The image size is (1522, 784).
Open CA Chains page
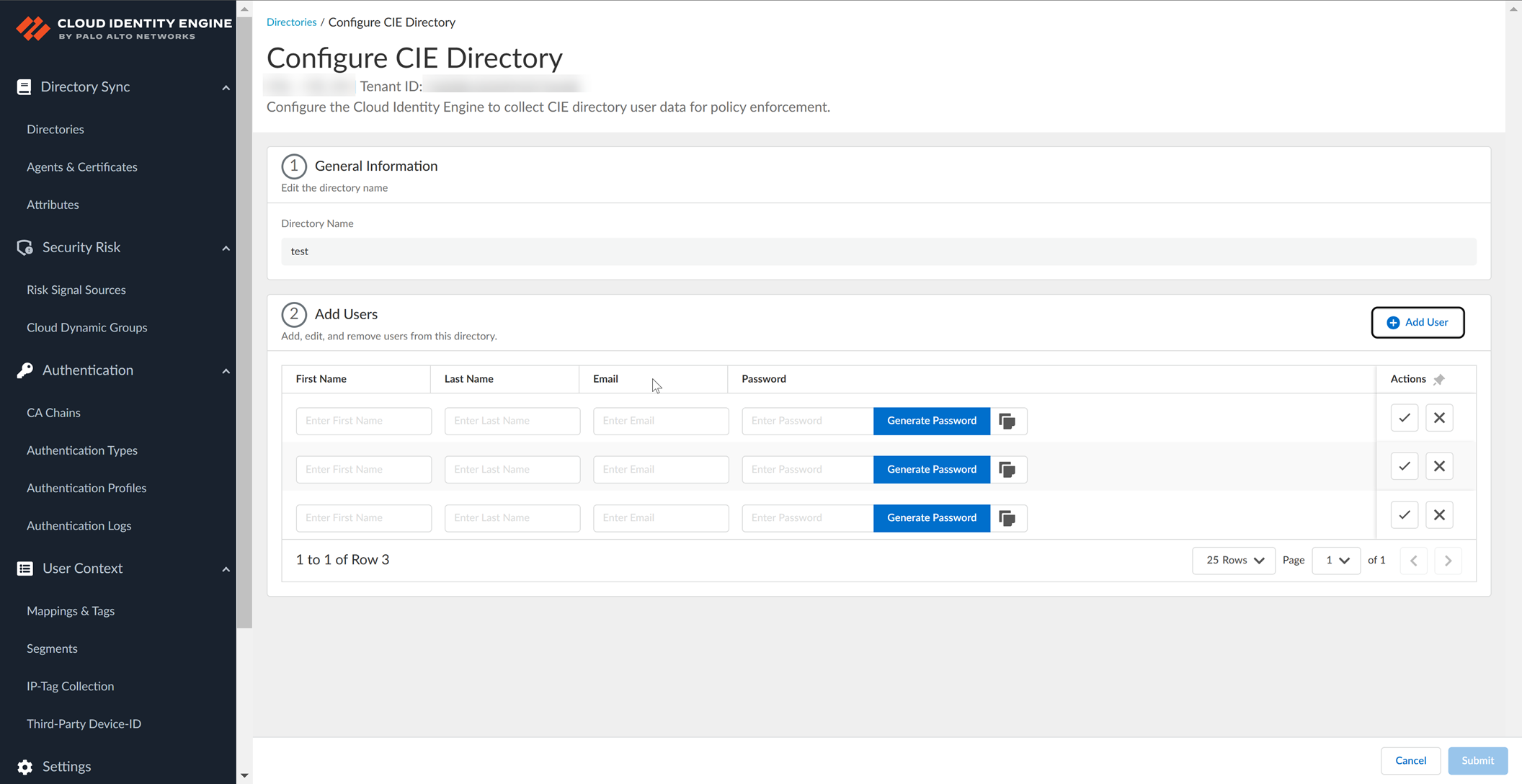coord(53,413)
